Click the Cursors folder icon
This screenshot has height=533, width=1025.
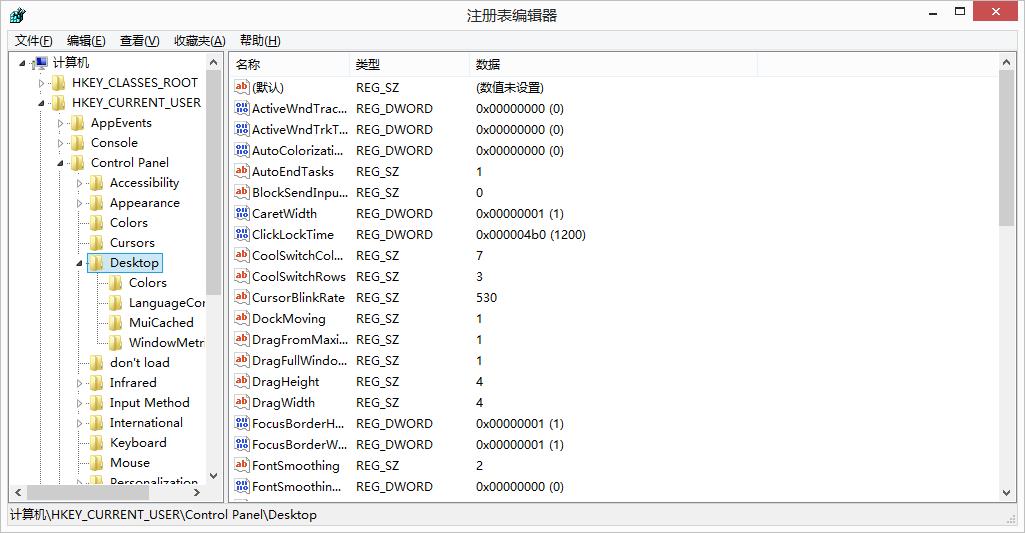pos(97,243)
